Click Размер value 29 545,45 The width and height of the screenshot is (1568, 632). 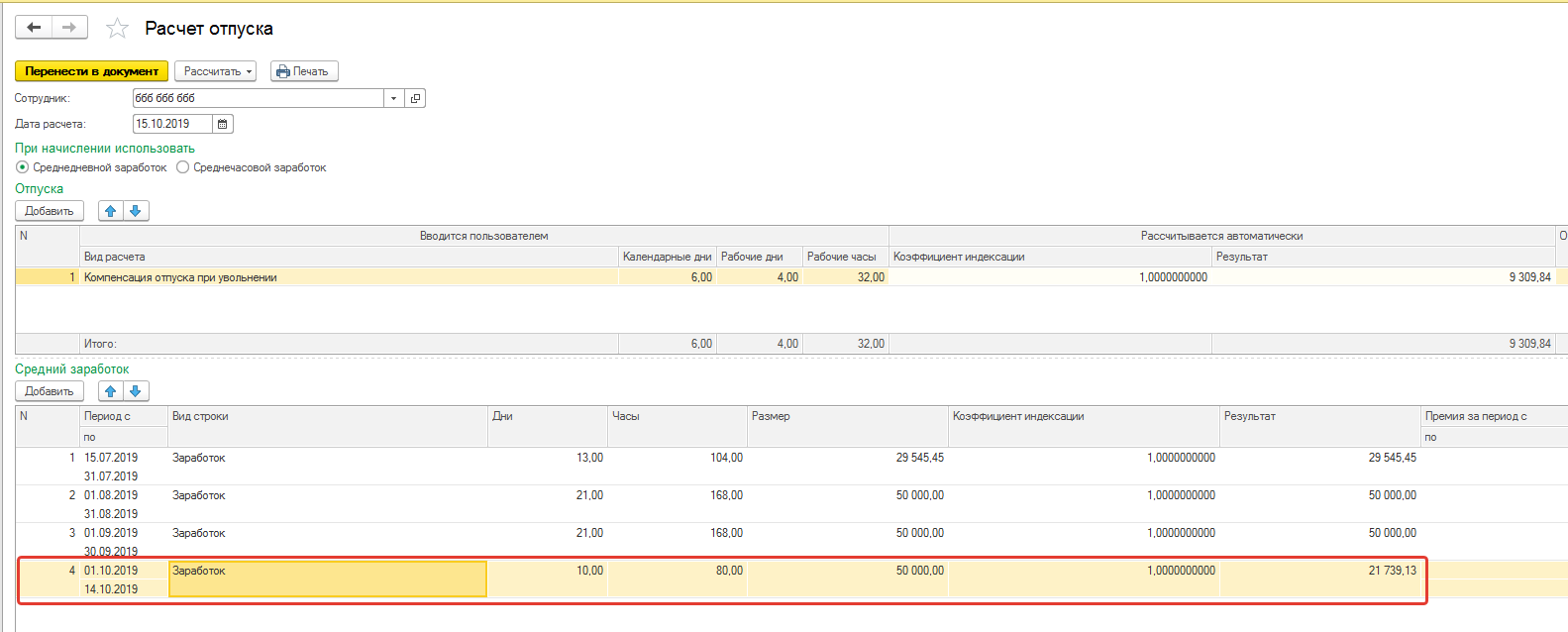pos(920,458)
